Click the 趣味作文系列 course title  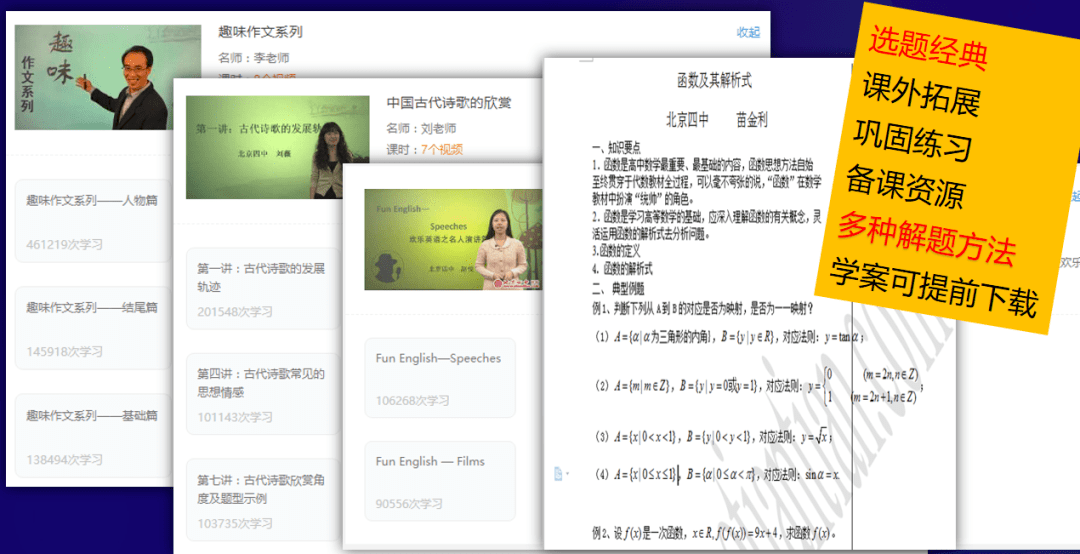pos(260,32)
